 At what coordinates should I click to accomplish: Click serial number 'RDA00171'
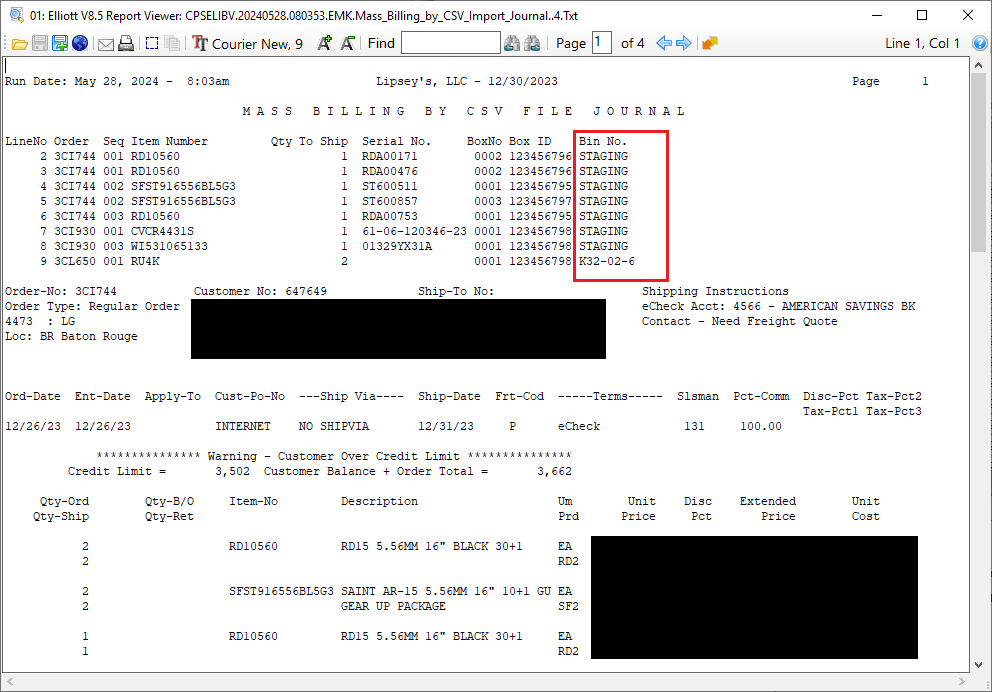(390, 156)
